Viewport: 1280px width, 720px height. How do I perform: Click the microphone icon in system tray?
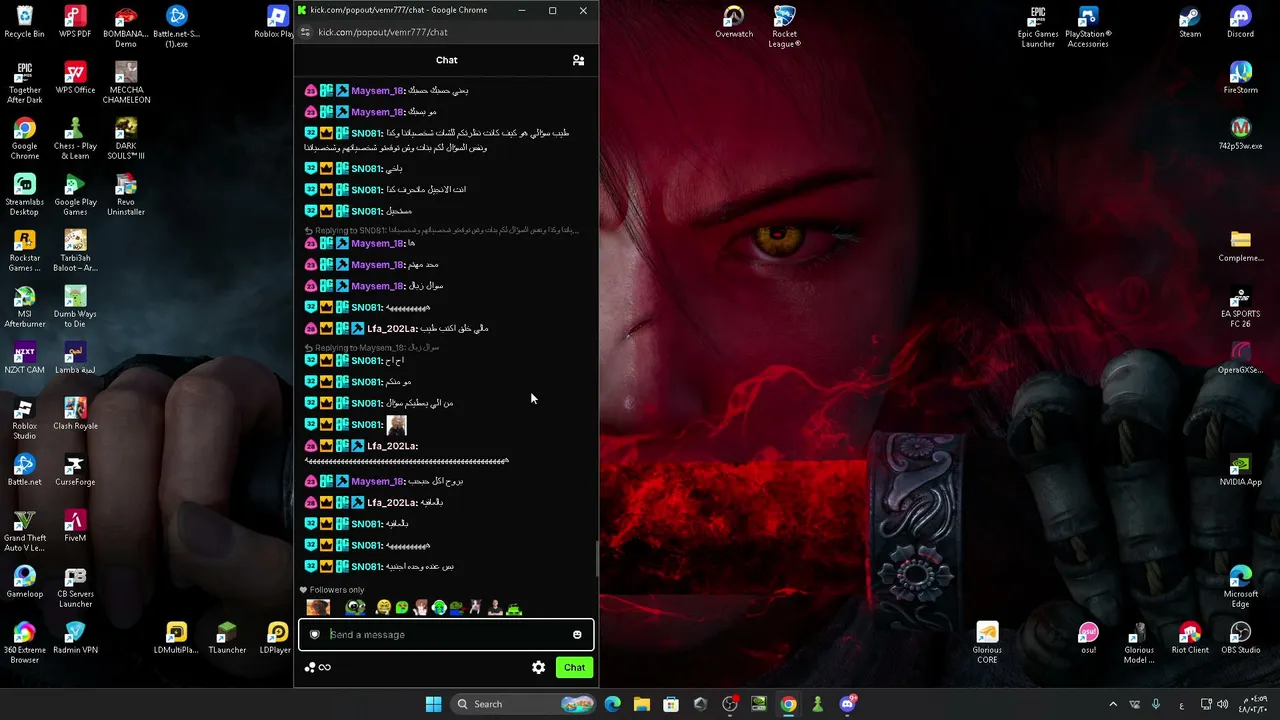1156,704
